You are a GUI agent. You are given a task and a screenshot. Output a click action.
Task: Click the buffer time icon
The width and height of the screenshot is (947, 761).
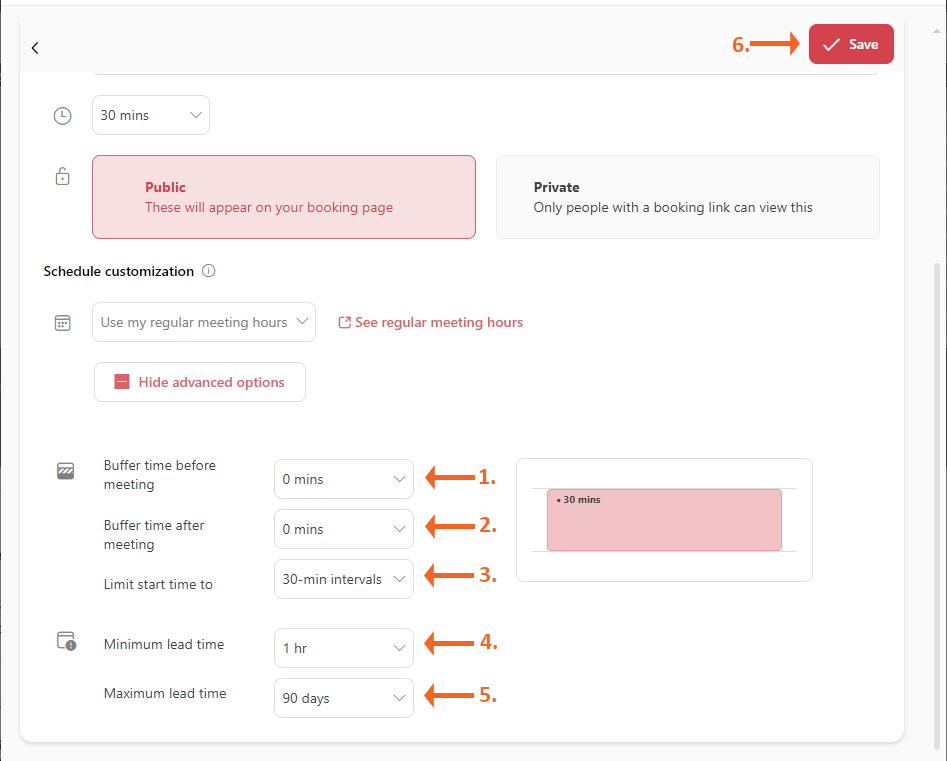click(x=66, y=470)
